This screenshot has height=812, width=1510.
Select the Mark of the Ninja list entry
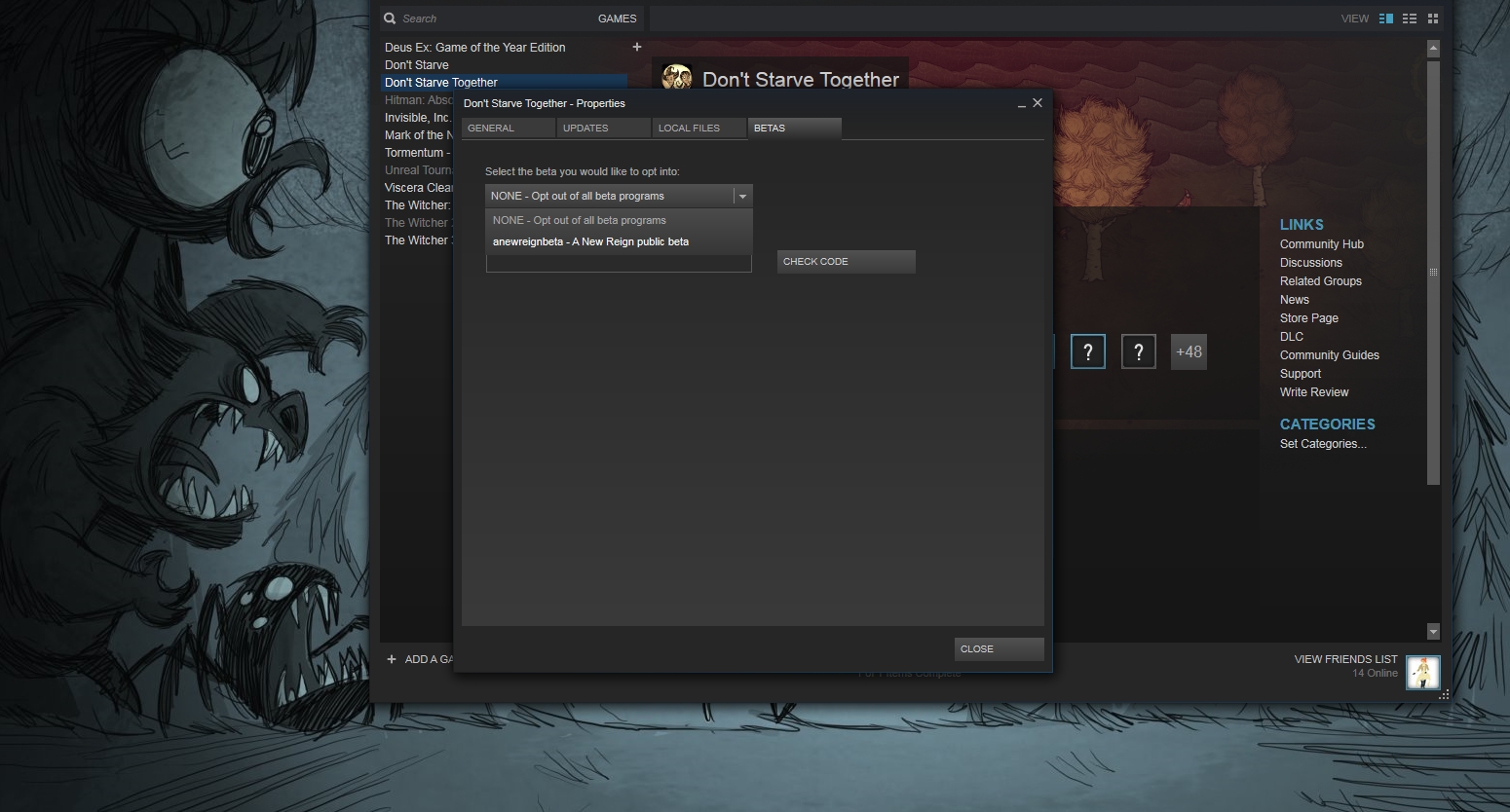tap(418, 135)
